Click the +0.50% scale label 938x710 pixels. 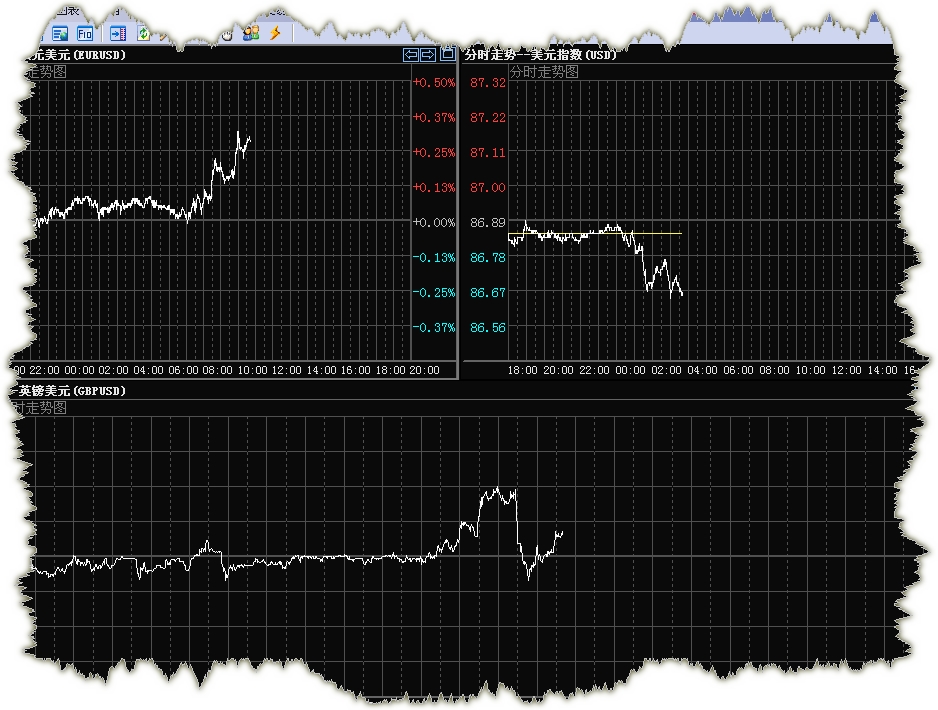point(434,83)
